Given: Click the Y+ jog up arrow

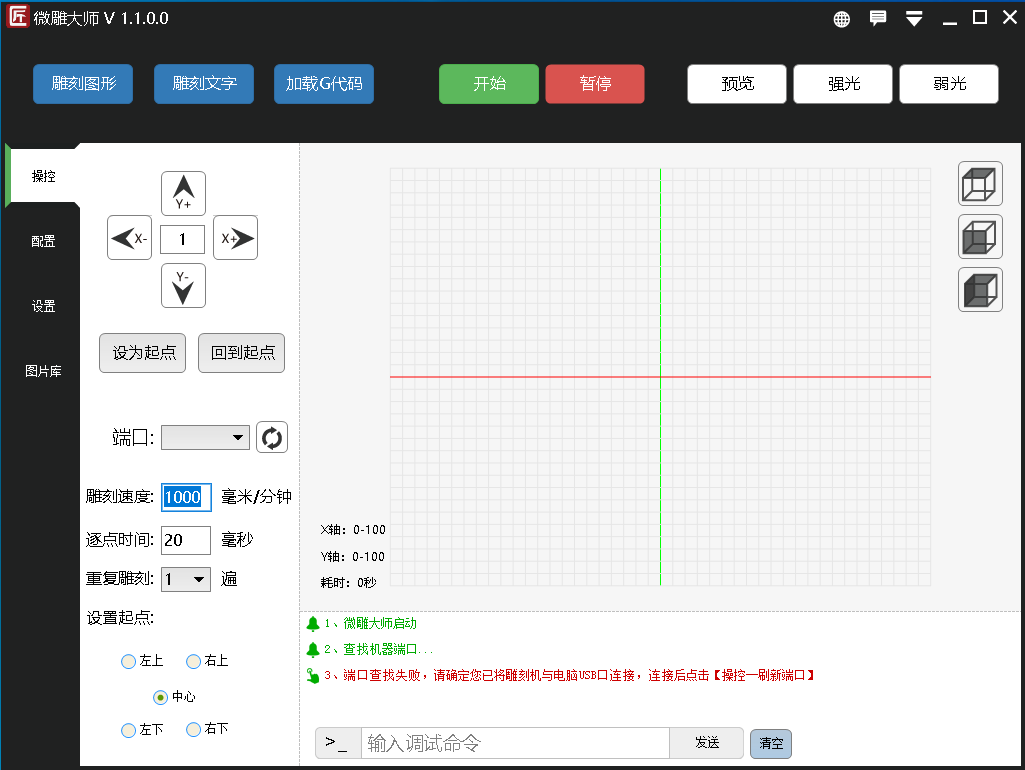Looking at the screenshot, I should 183,193.
